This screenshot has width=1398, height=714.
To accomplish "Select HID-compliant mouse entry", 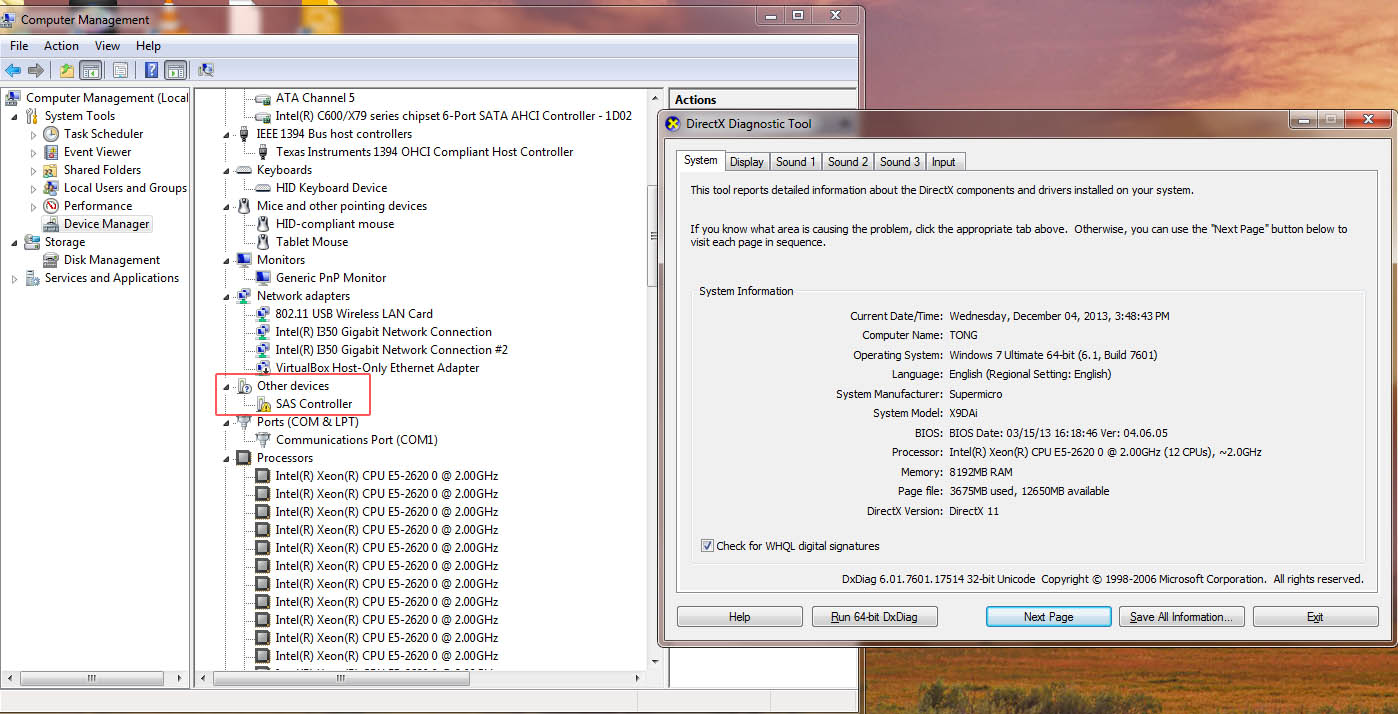I will tap(335, 224).
